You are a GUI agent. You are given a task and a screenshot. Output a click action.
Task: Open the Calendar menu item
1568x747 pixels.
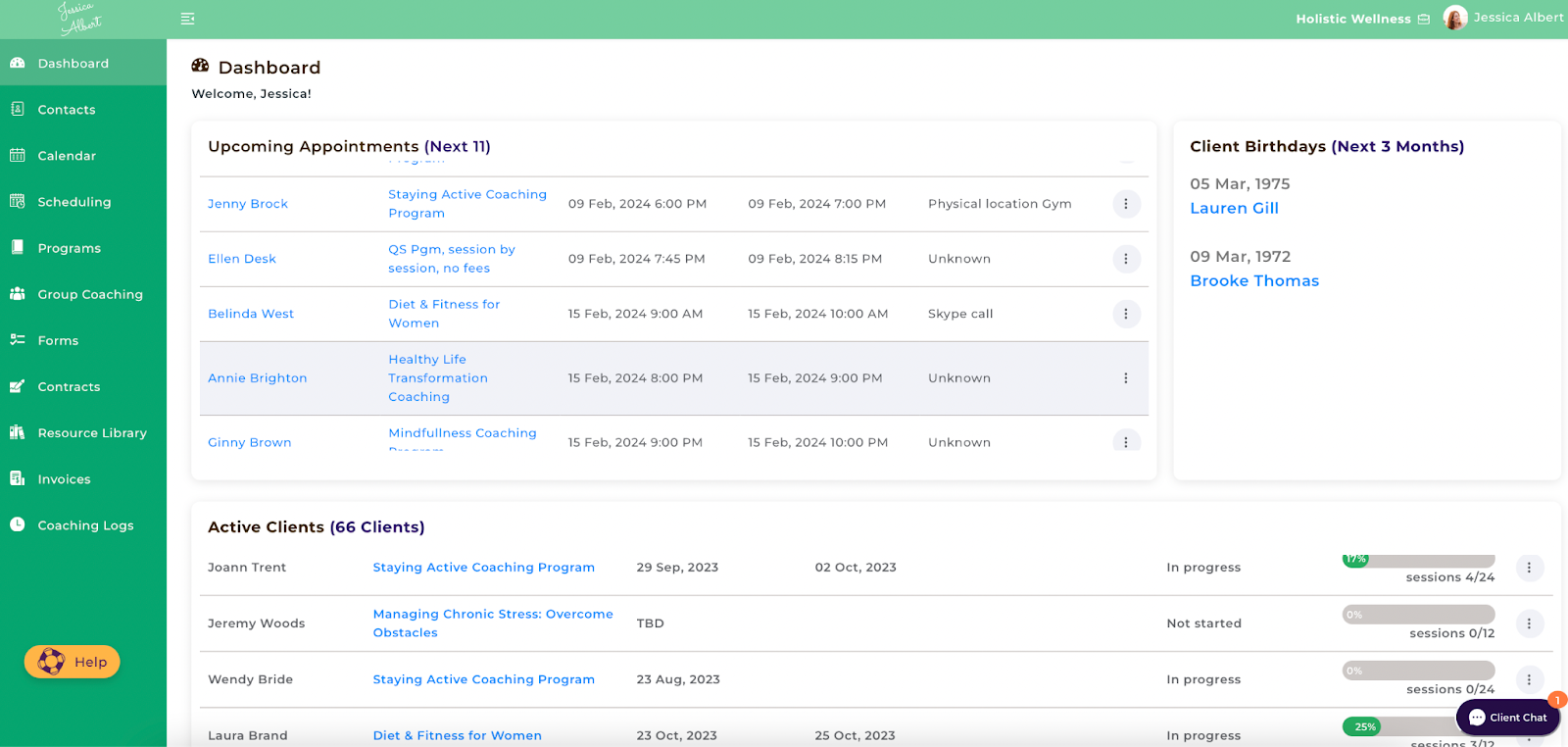coord(83,155)
